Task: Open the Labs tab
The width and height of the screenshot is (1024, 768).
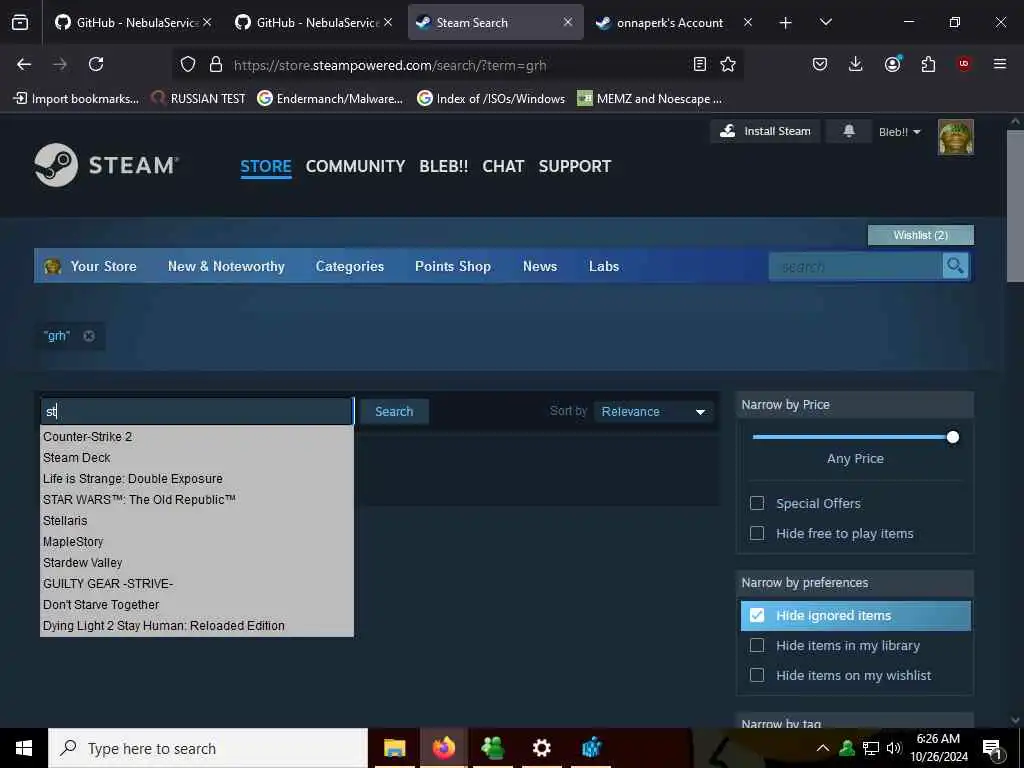Action: [603, 266]
